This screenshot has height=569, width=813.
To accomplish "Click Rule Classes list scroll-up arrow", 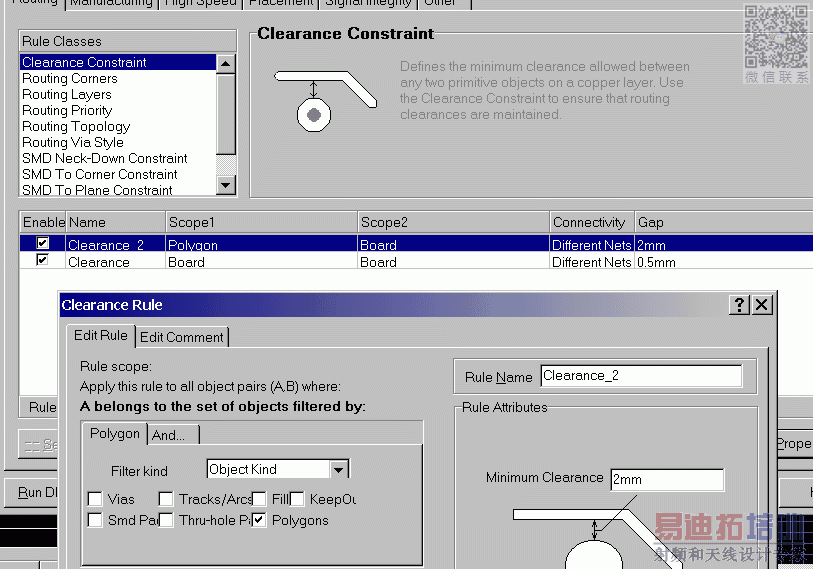I will (x=226, y=64).
